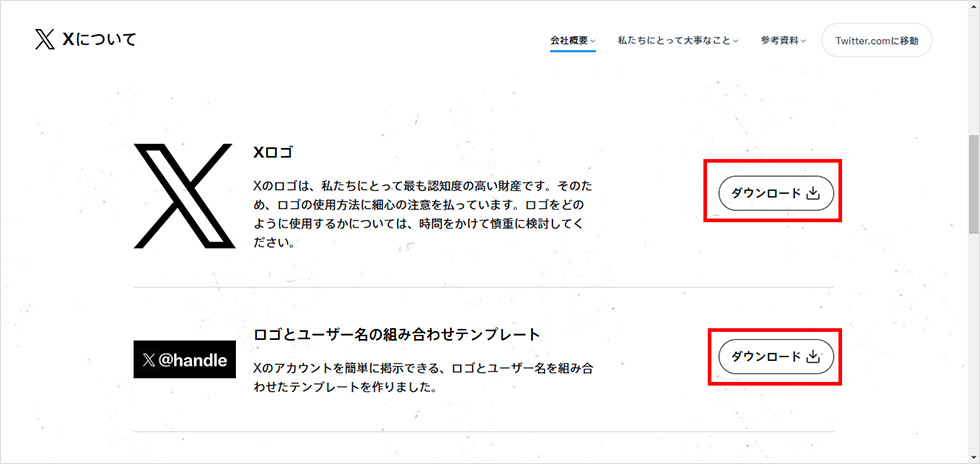Open the 参考資料 menu
This screenshot has height=464, width=980.
coord(779,41)
